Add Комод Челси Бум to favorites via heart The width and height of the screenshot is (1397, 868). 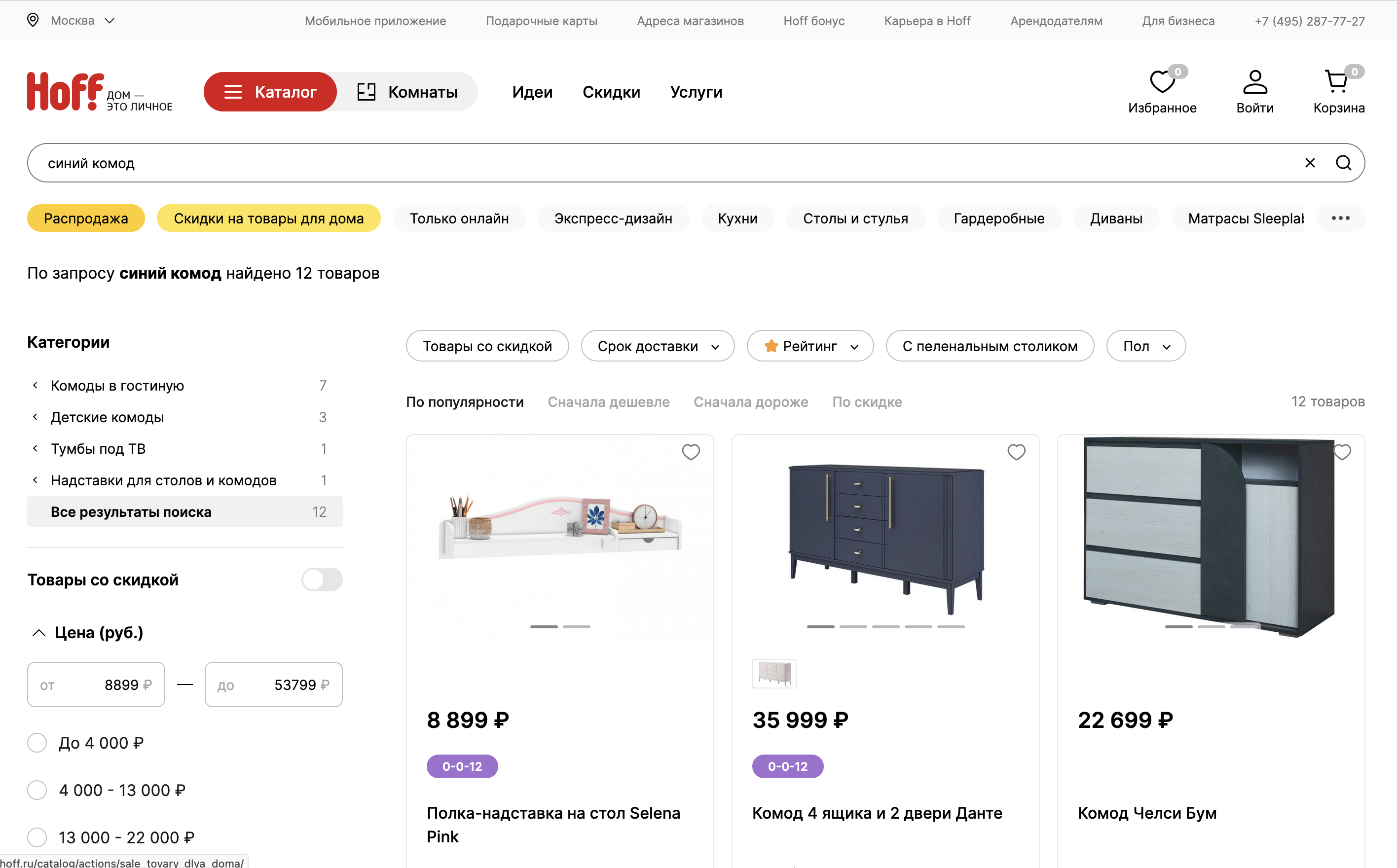point(1342,452)
